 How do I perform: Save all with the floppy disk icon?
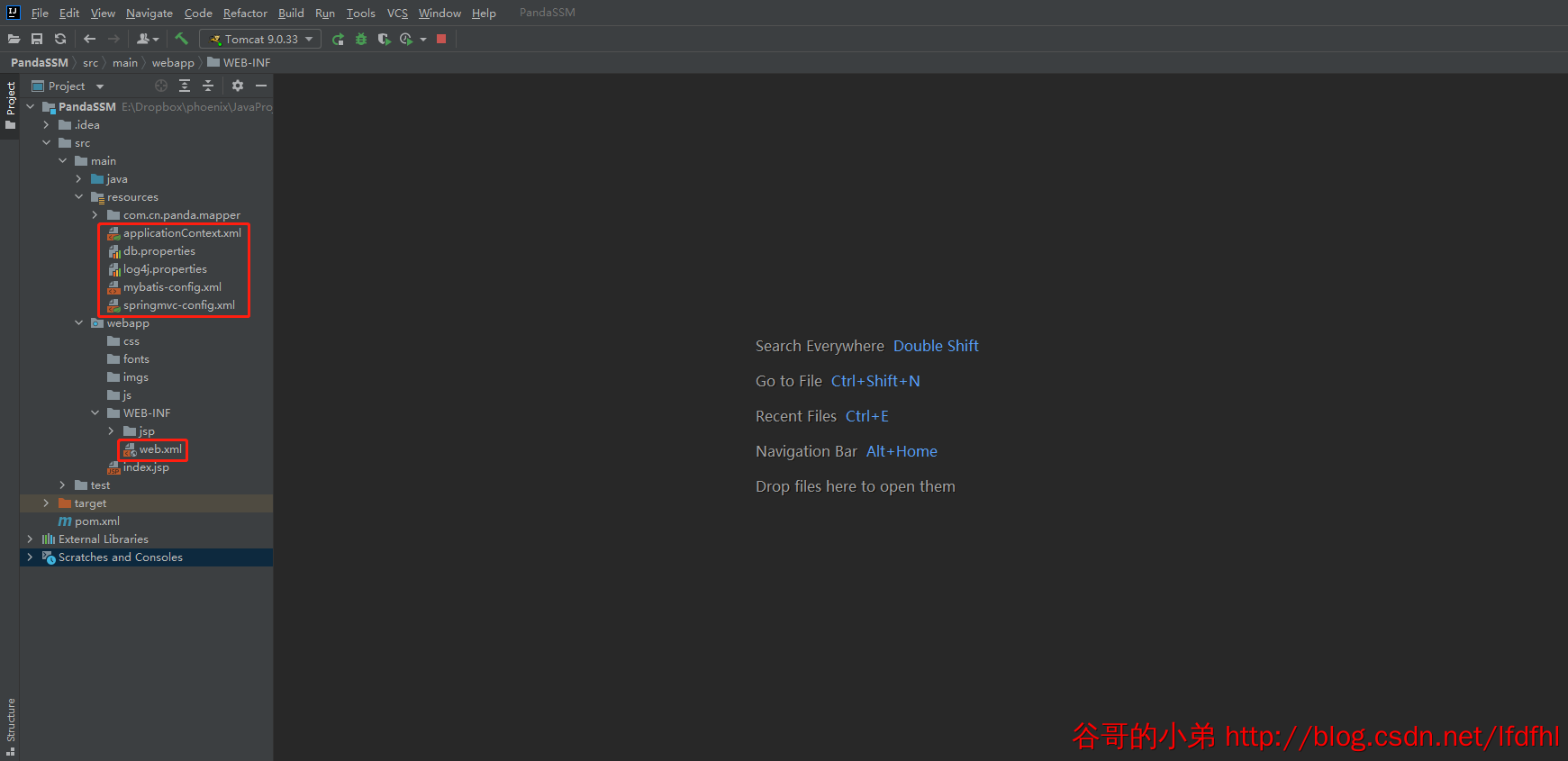coord(37,39)
